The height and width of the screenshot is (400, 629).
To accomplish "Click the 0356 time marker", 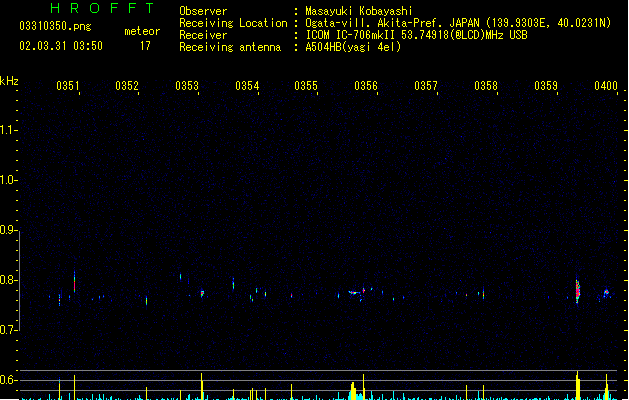I will point(366,86).
